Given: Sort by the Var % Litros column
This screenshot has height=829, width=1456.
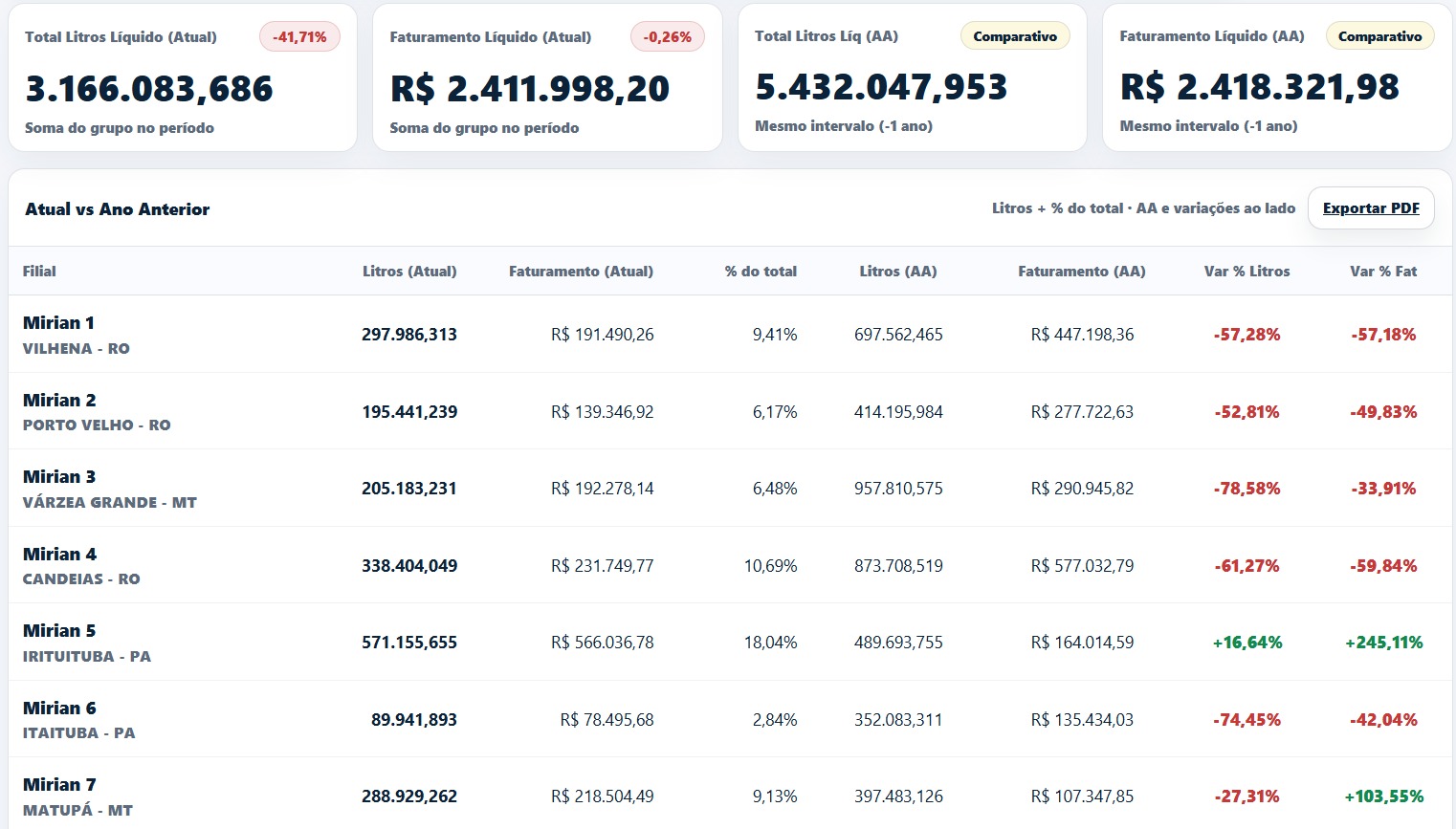Looking at the screenshot, I should (x=1245, y=271).
